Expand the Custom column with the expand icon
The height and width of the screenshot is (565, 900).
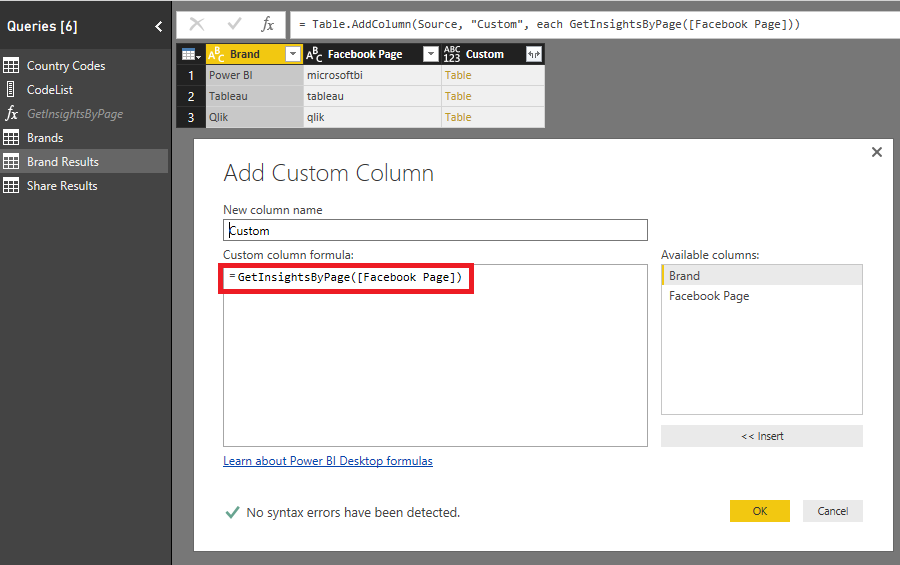click(534, 54)
